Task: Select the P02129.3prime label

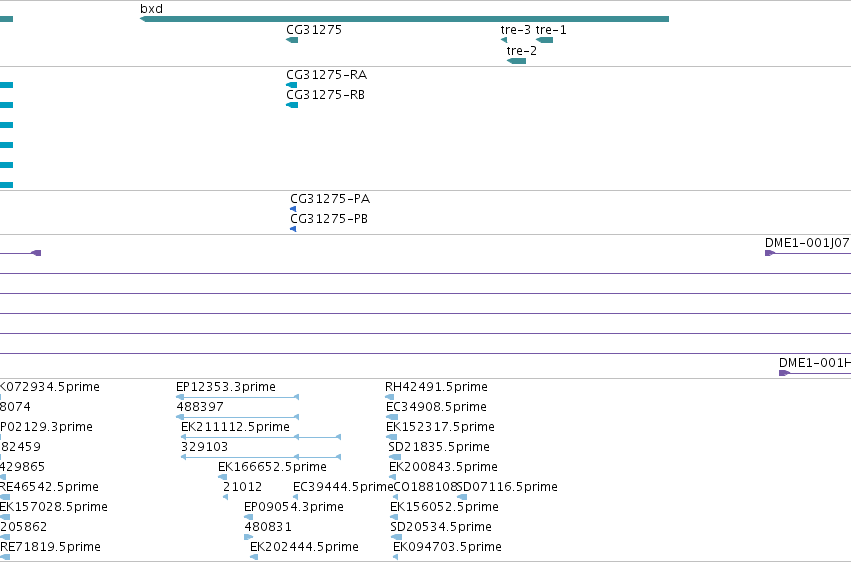Action: tap(46, 427)
